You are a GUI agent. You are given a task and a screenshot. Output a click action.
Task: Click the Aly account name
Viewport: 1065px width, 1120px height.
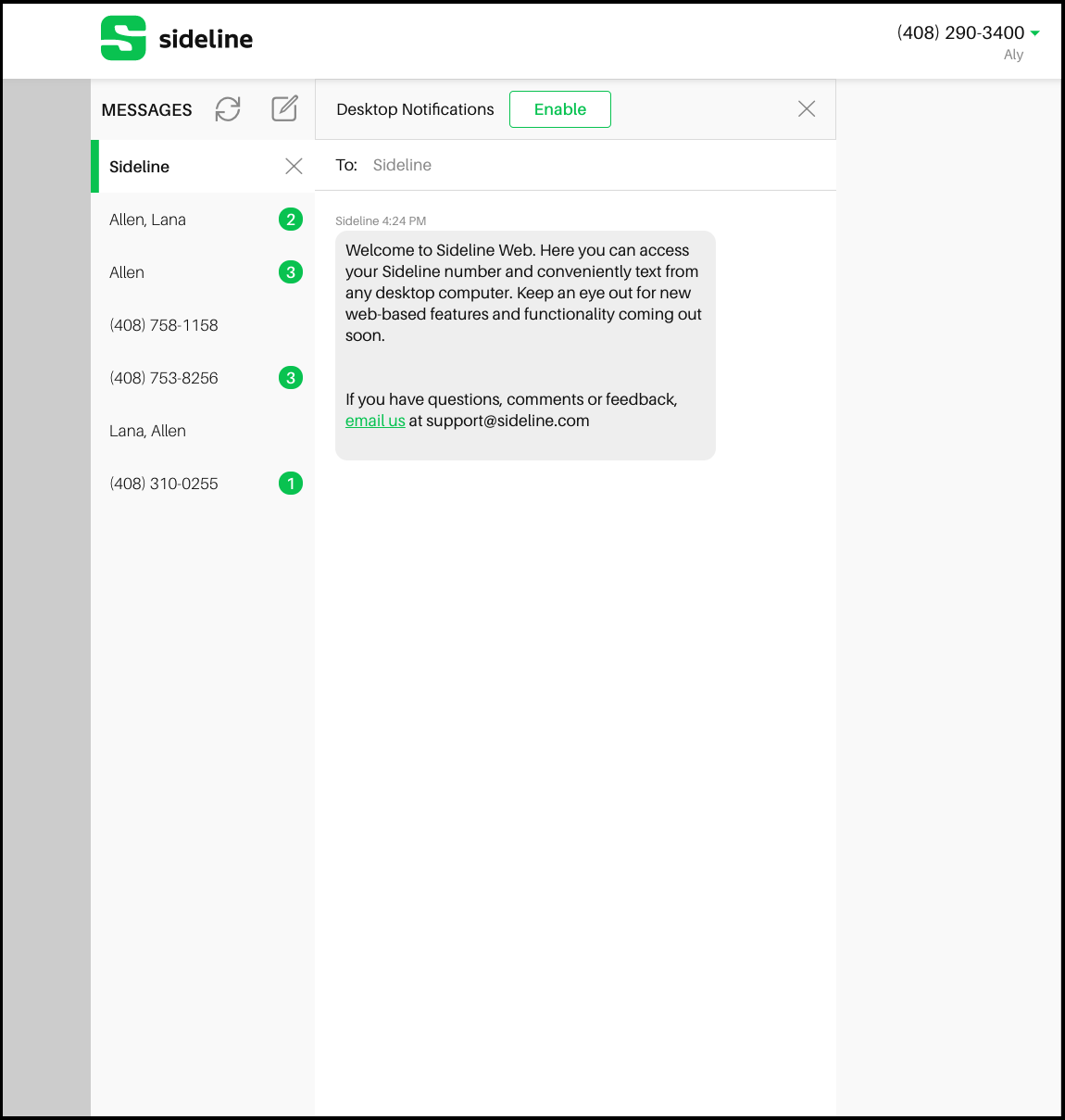pyautogui.click(x=1013, y=55)
